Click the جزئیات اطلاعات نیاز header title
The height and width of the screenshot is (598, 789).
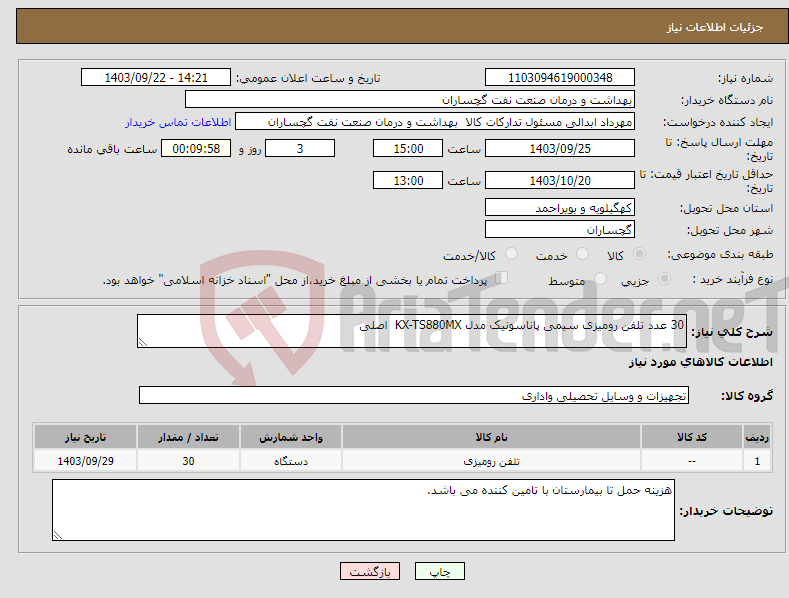pyautogui.click(x=715, y=27)
